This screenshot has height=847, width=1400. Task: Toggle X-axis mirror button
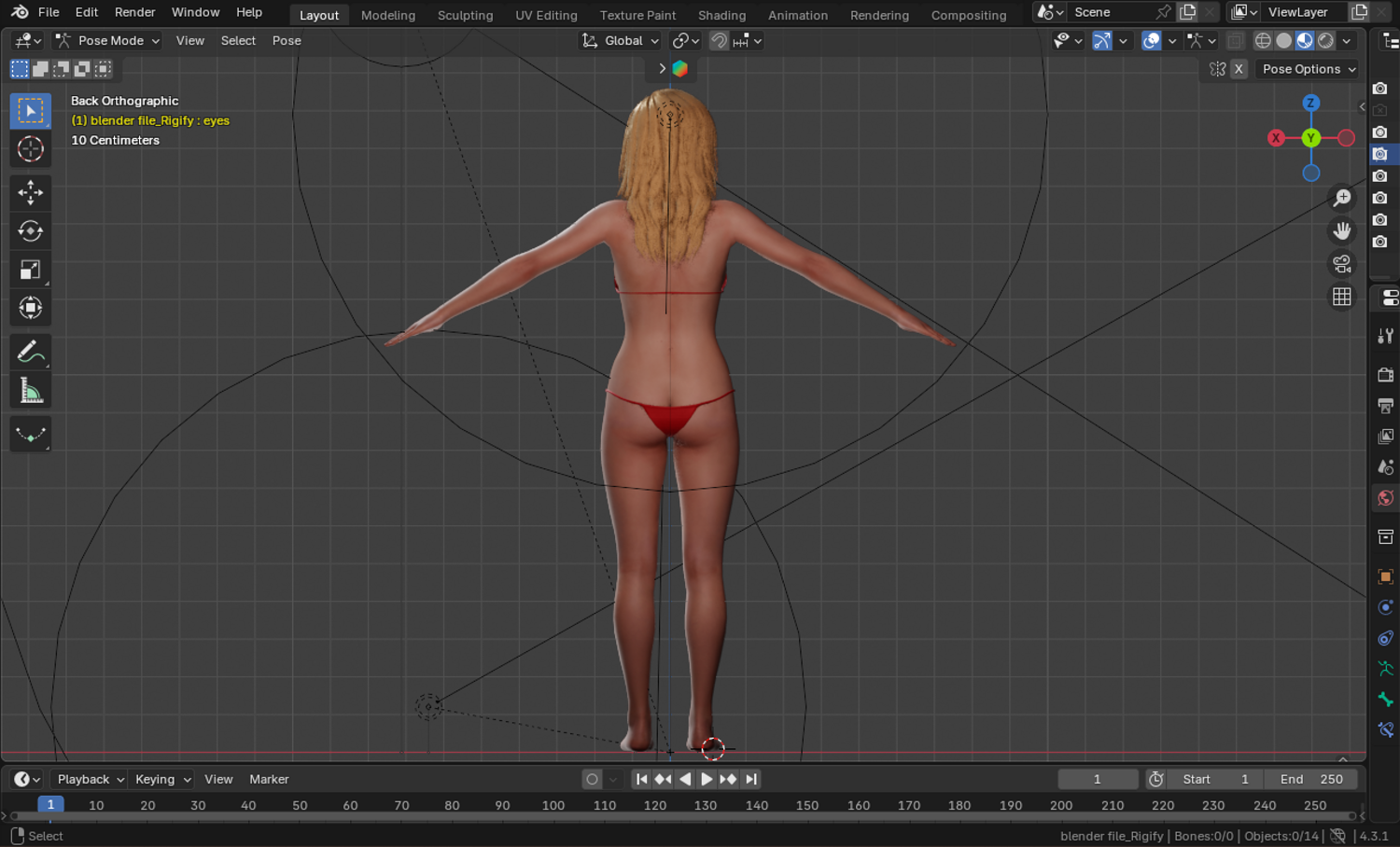[x=1239, y=69]
